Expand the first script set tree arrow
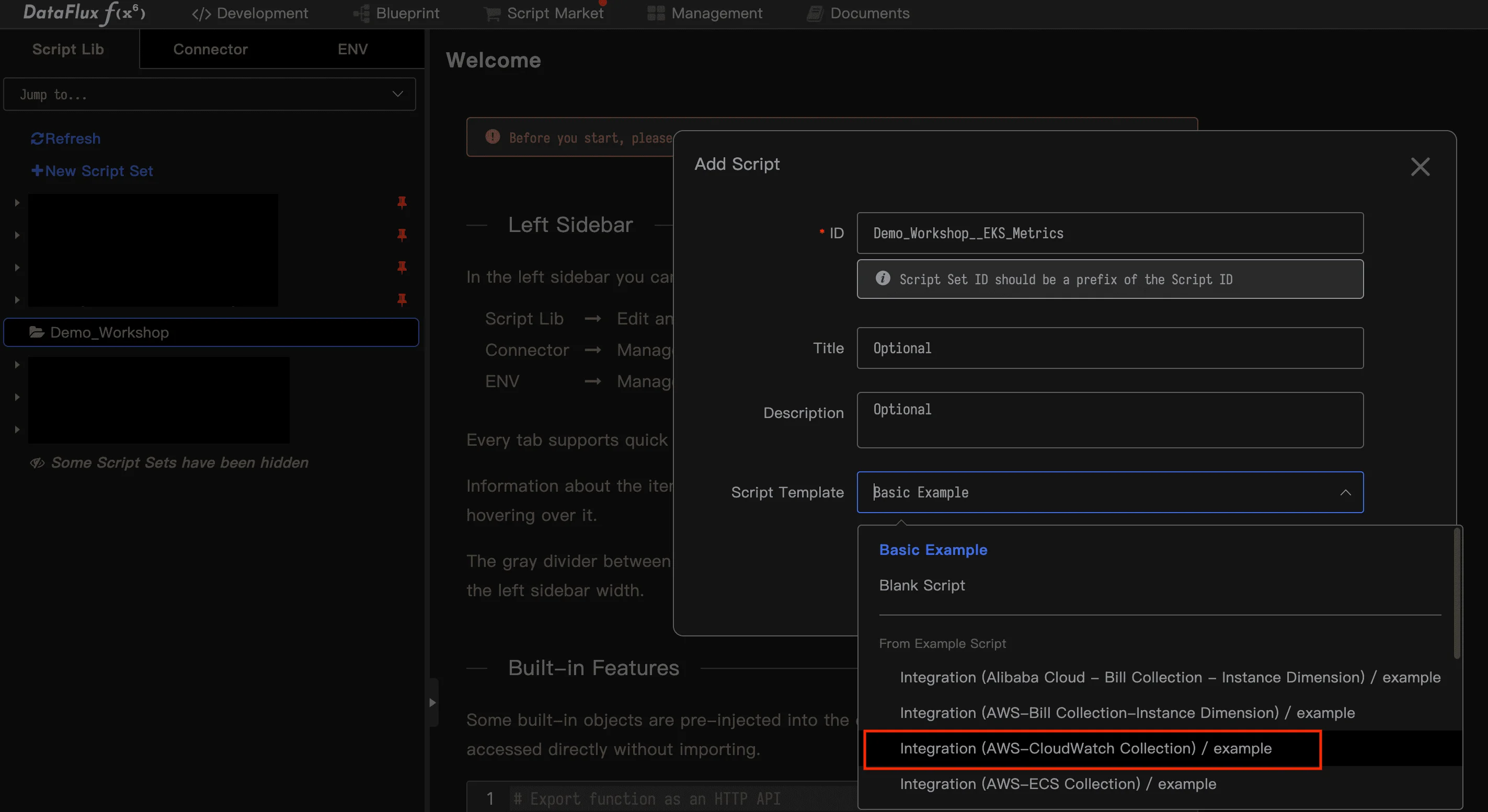This screenshot has height=812, width=1488. tap(17, 203)
